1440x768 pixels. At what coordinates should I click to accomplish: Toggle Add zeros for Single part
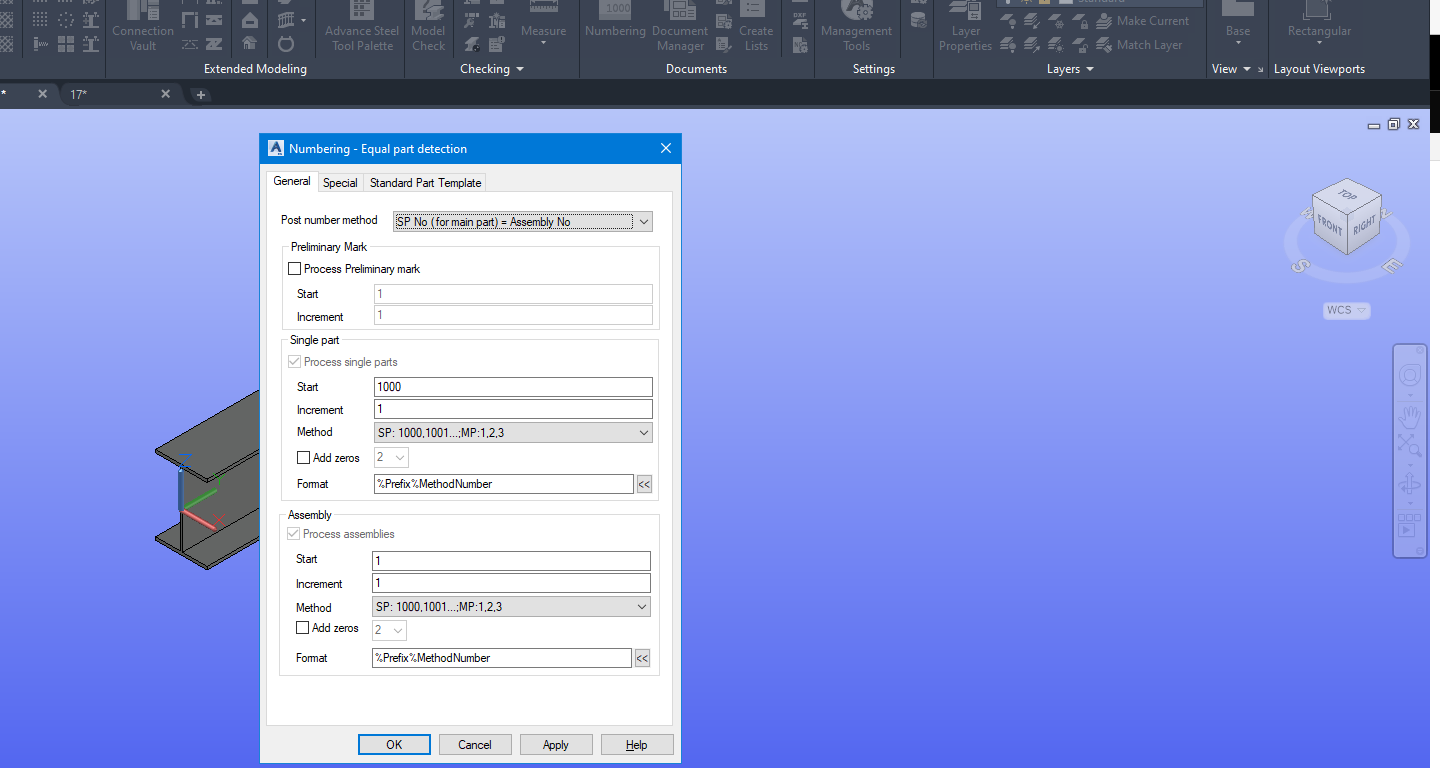click(304, 458)
